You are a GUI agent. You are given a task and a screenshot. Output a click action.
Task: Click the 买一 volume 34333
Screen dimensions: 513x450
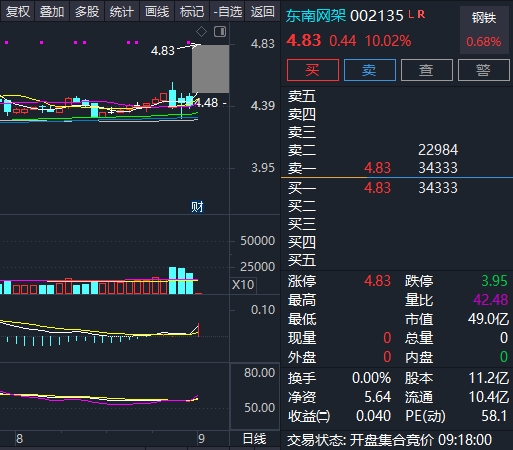coord(438,188)
